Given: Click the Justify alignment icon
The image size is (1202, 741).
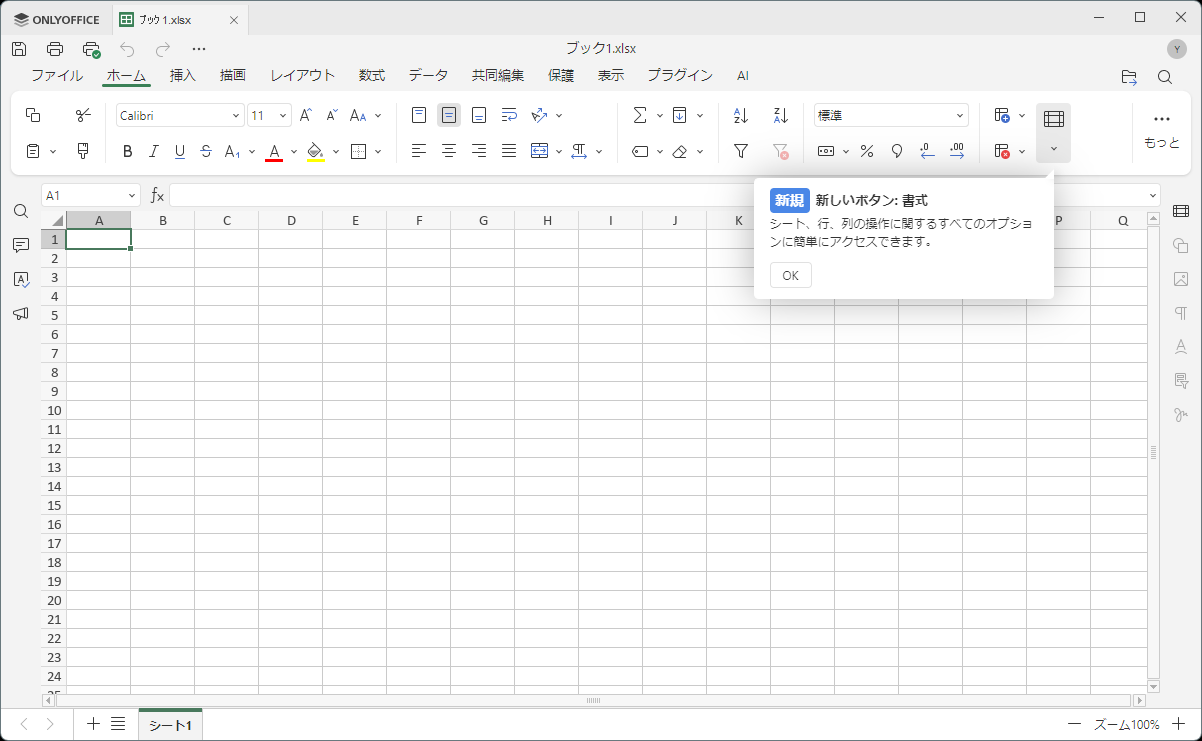Looking at the screenshot, I should coord(509,151).
